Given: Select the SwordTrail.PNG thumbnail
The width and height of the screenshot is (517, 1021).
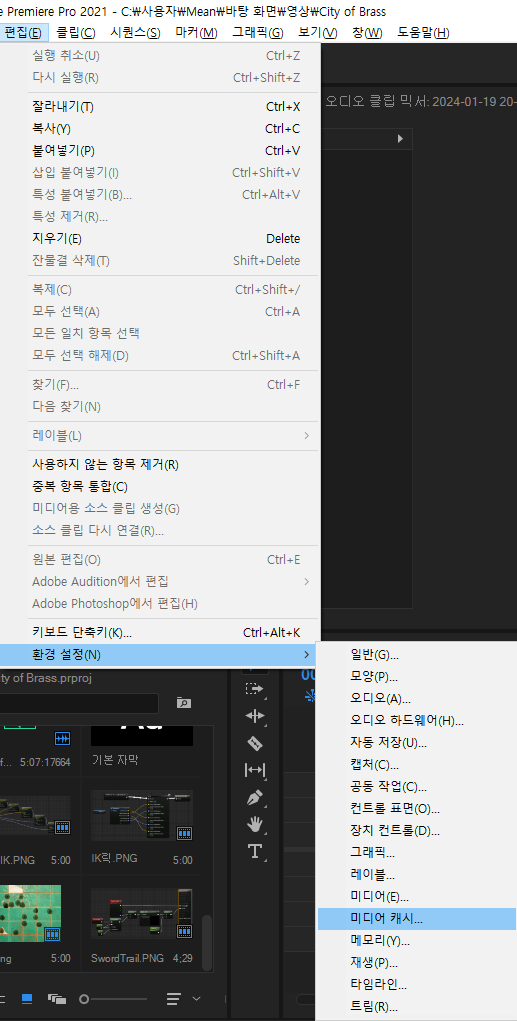Looking at the screenshot, I should (141, 915).
